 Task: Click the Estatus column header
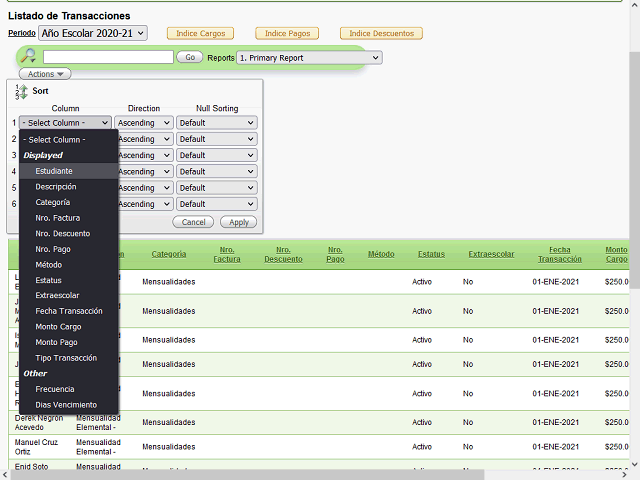click(431, 254)
